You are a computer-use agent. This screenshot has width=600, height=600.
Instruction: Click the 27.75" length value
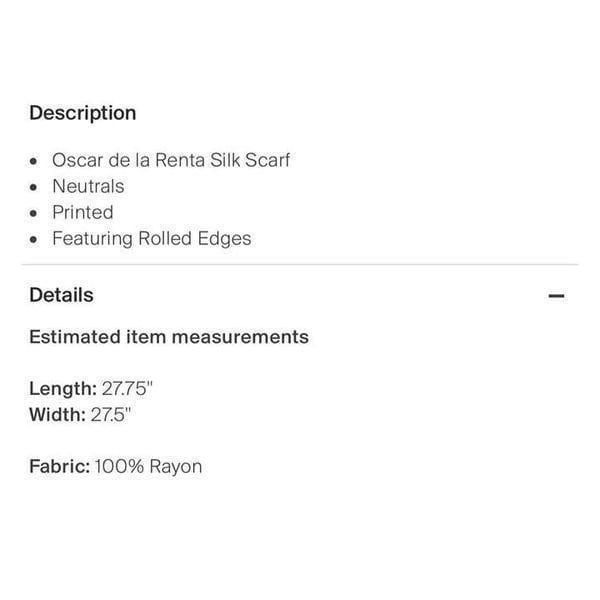click(x=127, y=388)
